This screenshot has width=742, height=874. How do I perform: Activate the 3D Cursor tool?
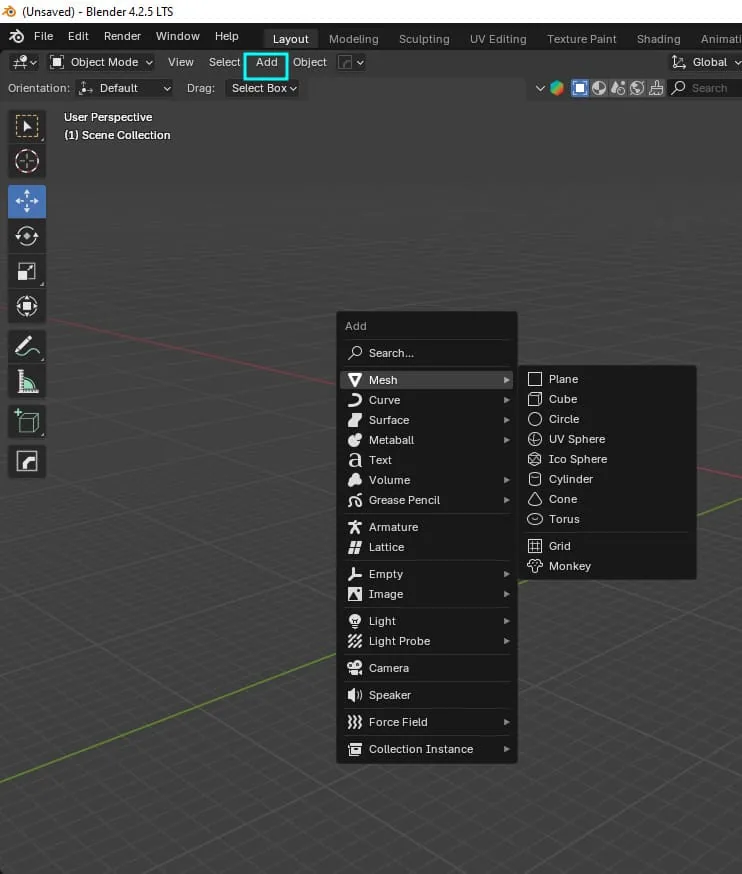pos(27,161)
